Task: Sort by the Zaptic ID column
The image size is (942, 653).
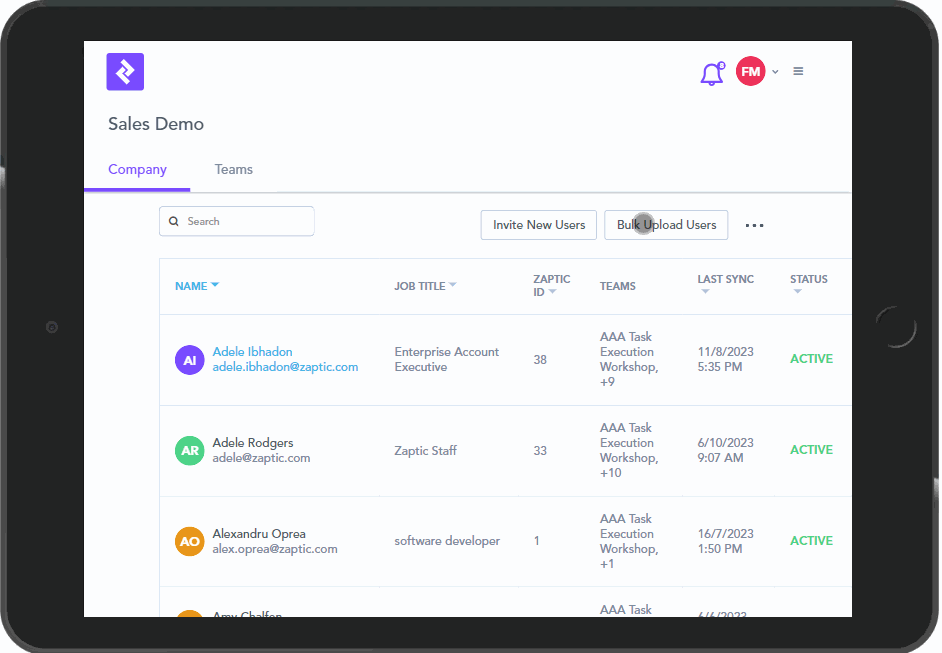Action: tap(552, 285)
